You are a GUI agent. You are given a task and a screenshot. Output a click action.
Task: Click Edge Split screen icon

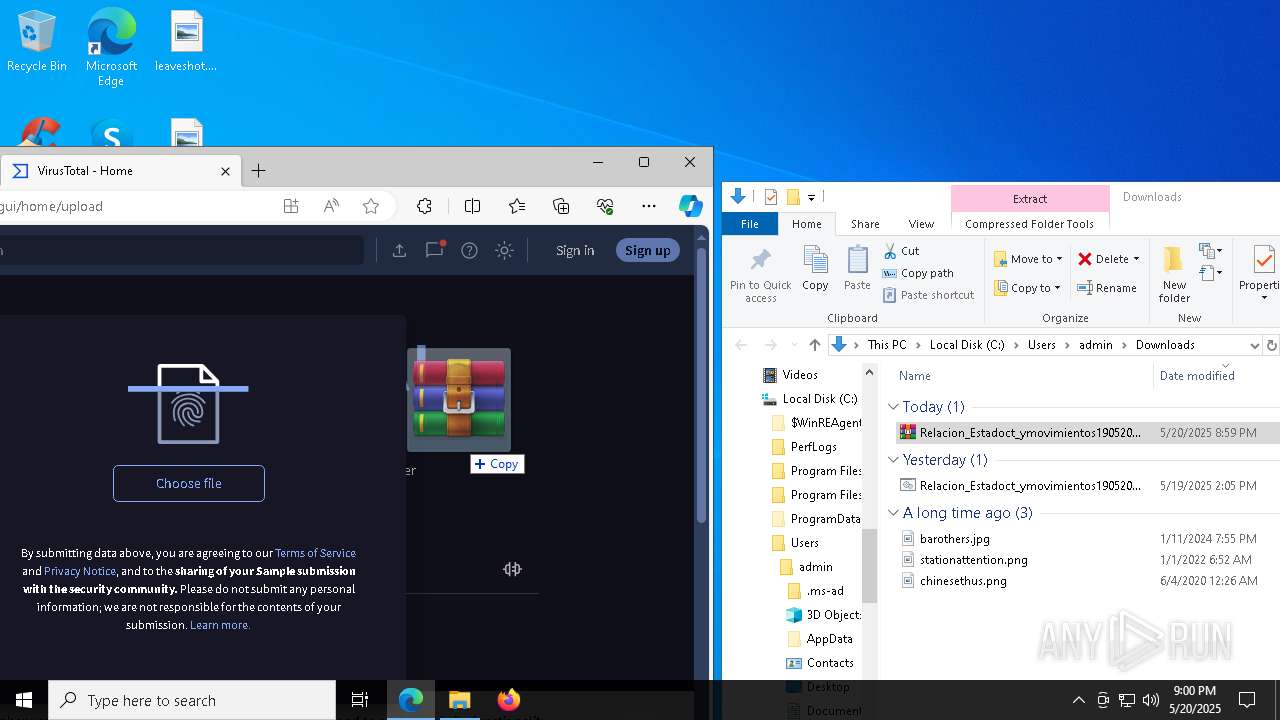coord(472,206)
